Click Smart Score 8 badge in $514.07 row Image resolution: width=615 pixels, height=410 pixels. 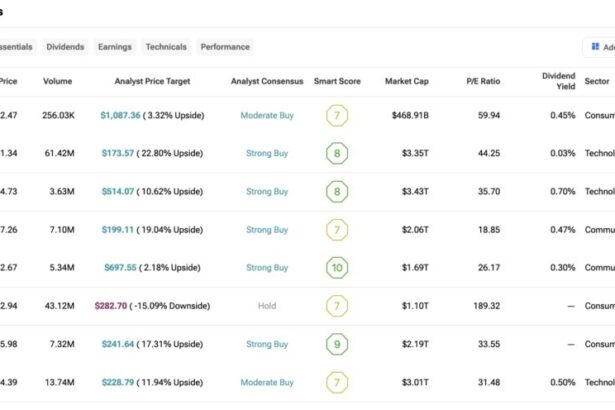pos(337,192)
